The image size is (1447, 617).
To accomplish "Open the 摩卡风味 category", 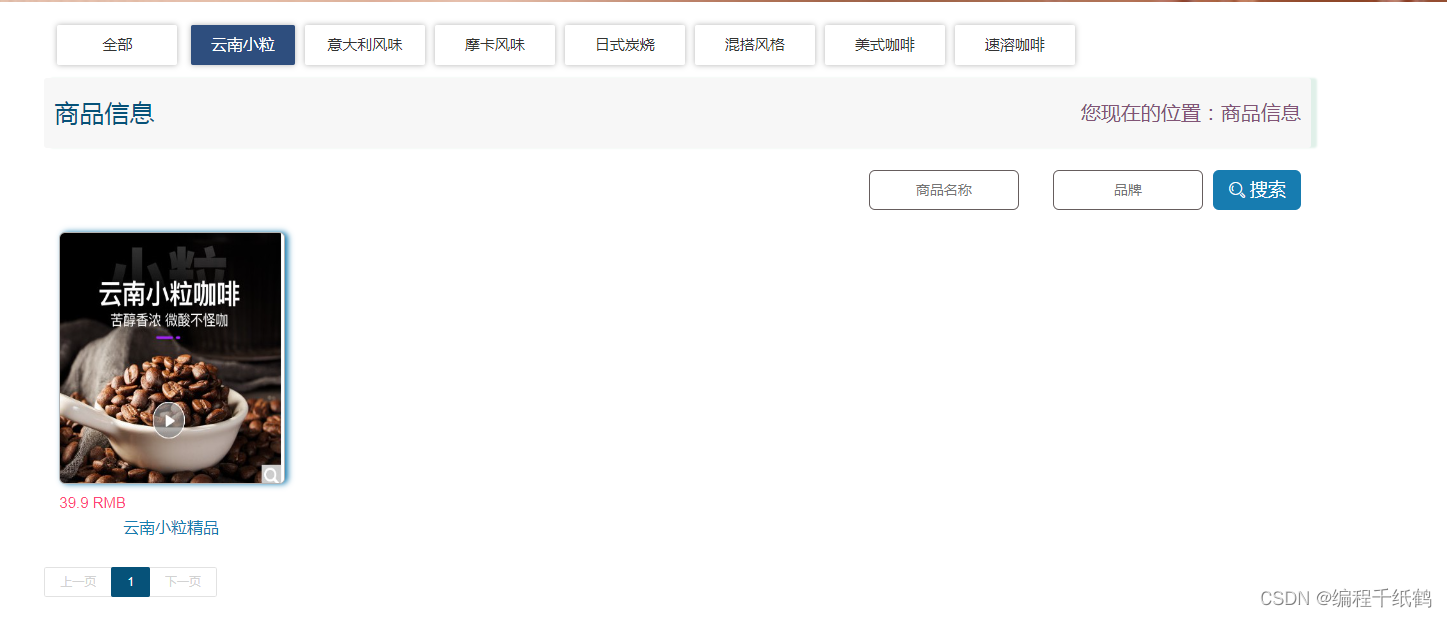I will click(x=495, y=45).
